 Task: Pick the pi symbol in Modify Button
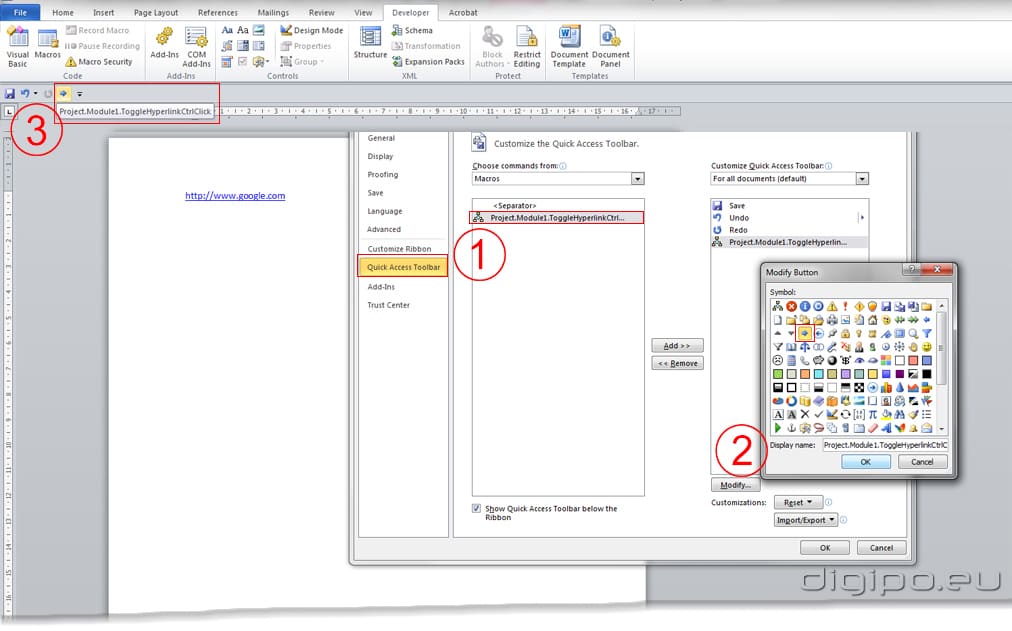(873, 414)
